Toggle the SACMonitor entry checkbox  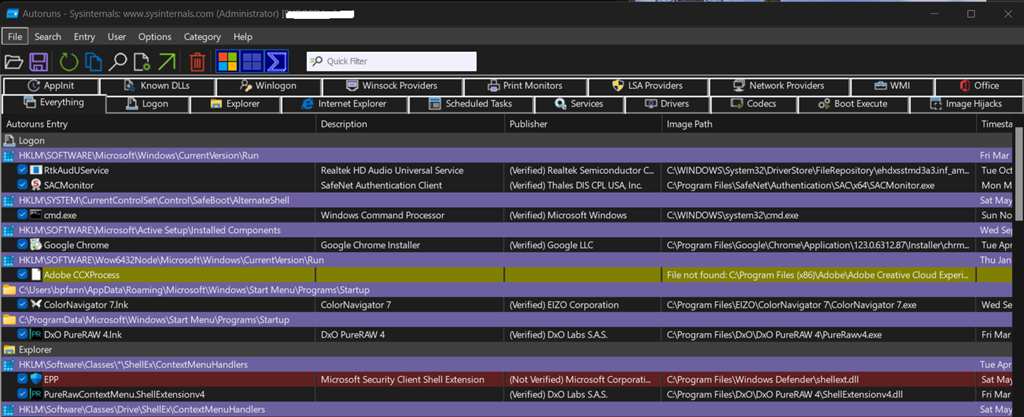pos(23,185)
